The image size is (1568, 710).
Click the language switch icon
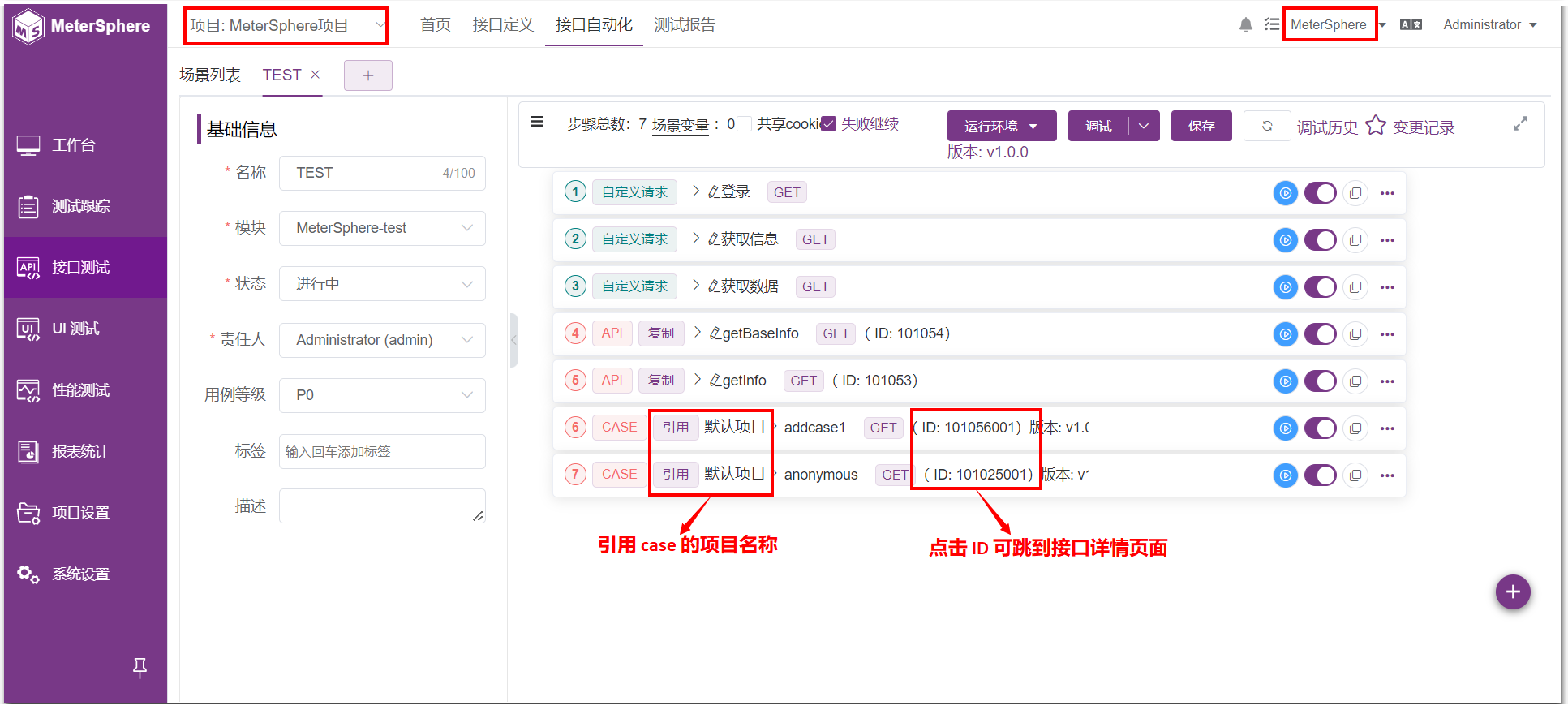click(1411, 25)
